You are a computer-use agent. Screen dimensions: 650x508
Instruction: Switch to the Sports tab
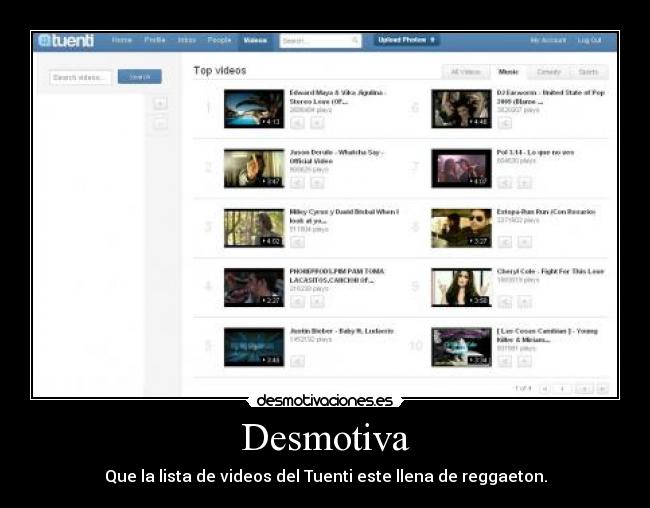click(x=588, y=72)
